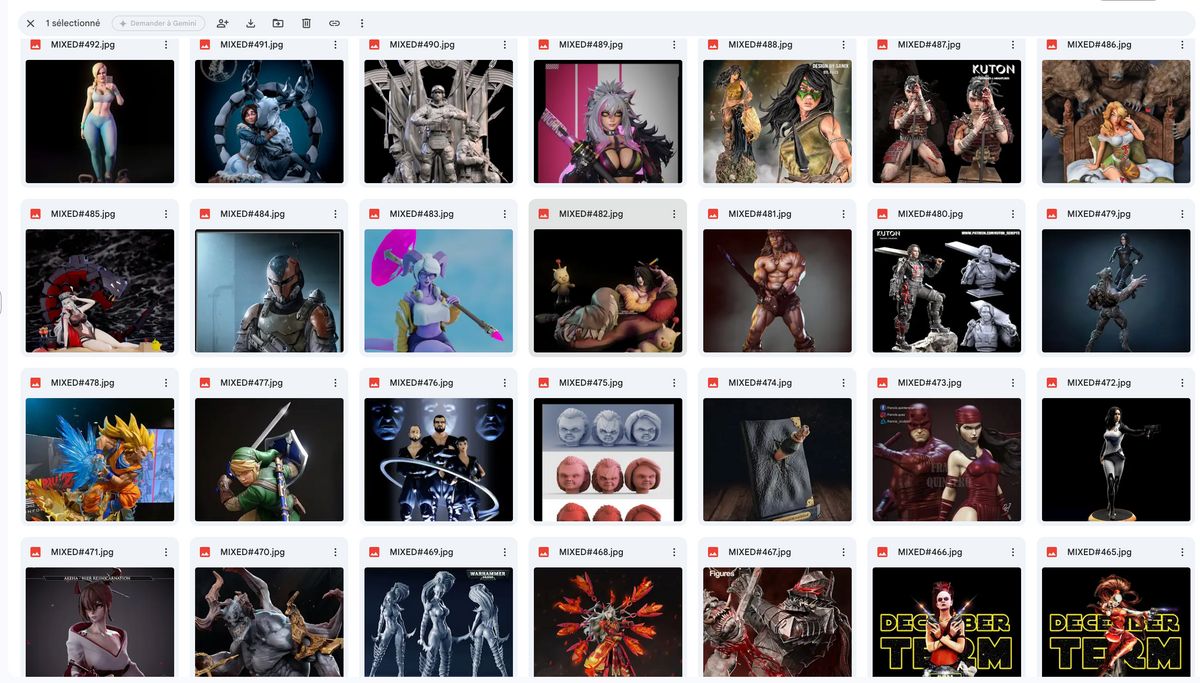This screenshot has height=683, width=1200.
Task: Select the MIXED#481.jpg thumbnail image
Action: pos(777,291)
